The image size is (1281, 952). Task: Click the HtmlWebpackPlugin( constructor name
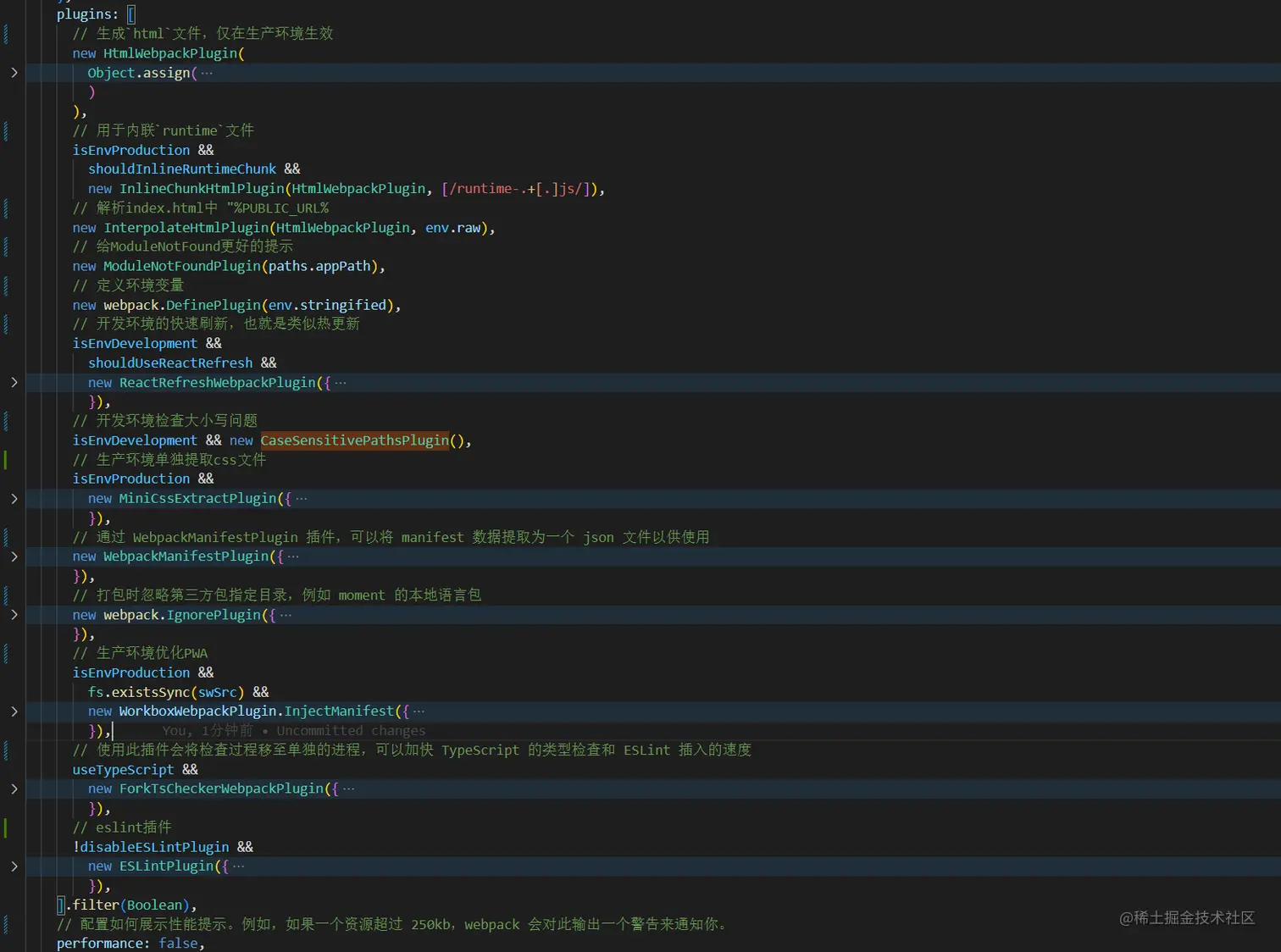pos(170,53)
